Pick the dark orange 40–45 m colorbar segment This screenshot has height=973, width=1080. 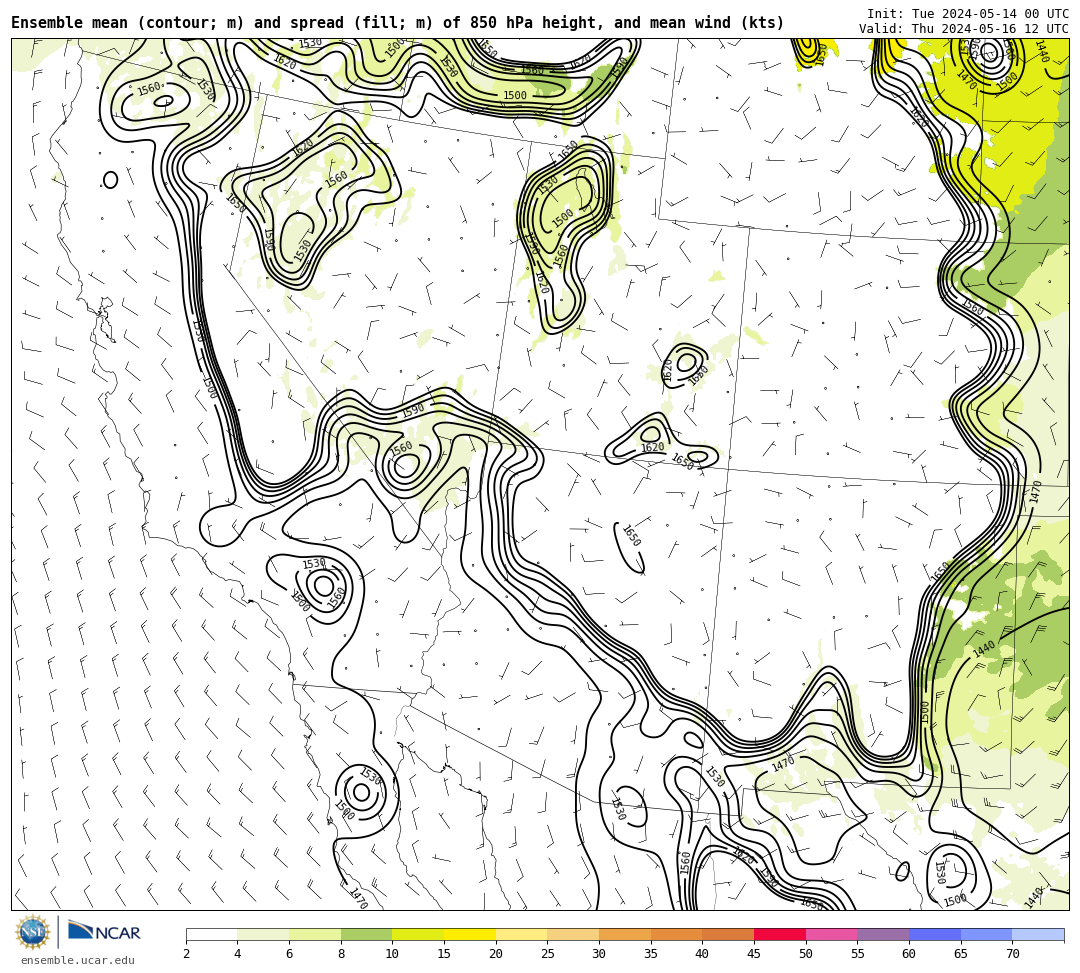[728, 934]
